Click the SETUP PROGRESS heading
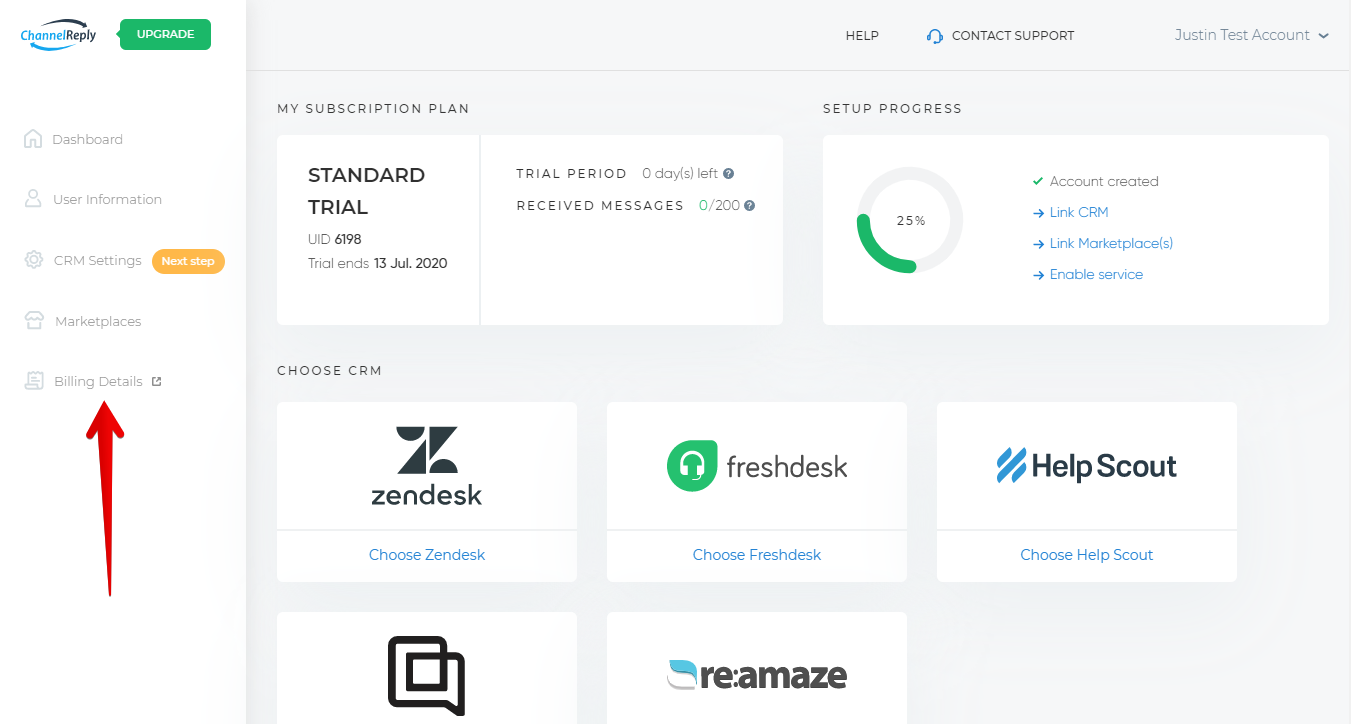 click(892, 108)
